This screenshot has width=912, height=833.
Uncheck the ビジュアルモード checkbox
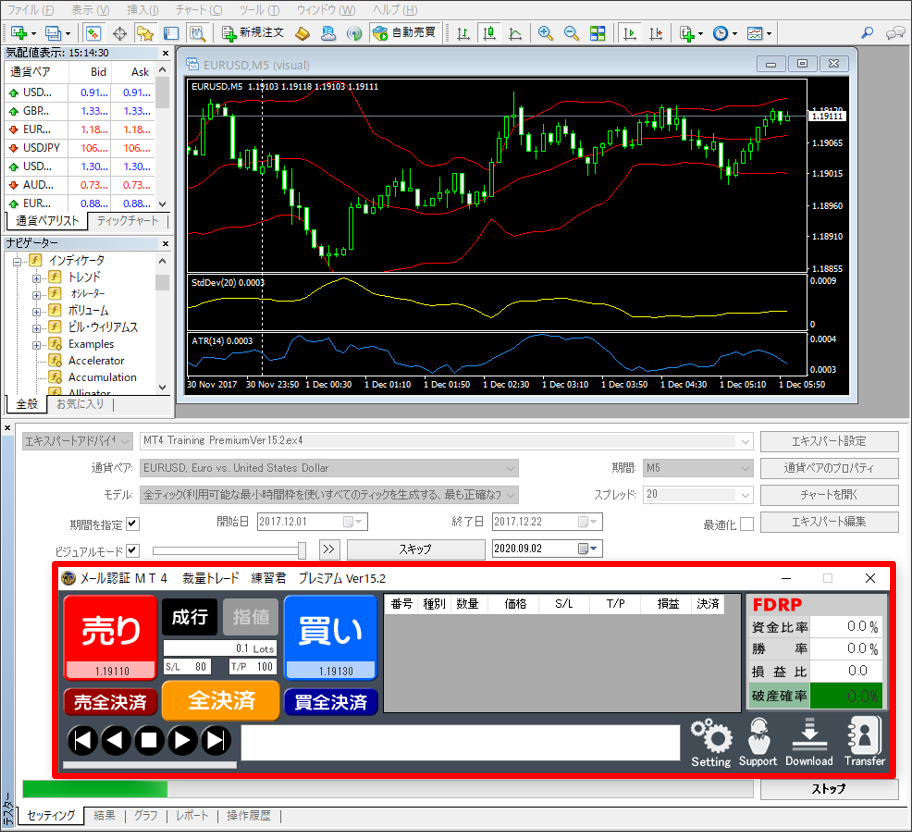[133, 549]
